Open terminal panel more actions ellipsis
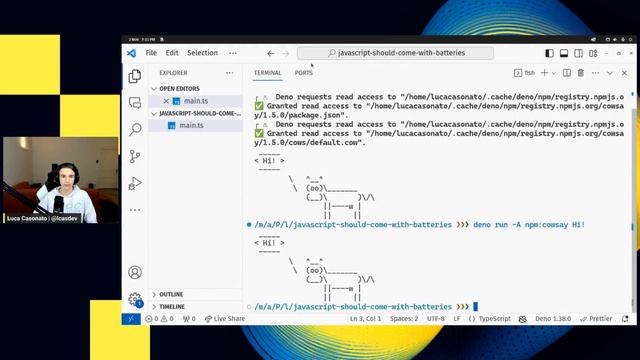This screenshot has height=360, width=640. (596, 73)
